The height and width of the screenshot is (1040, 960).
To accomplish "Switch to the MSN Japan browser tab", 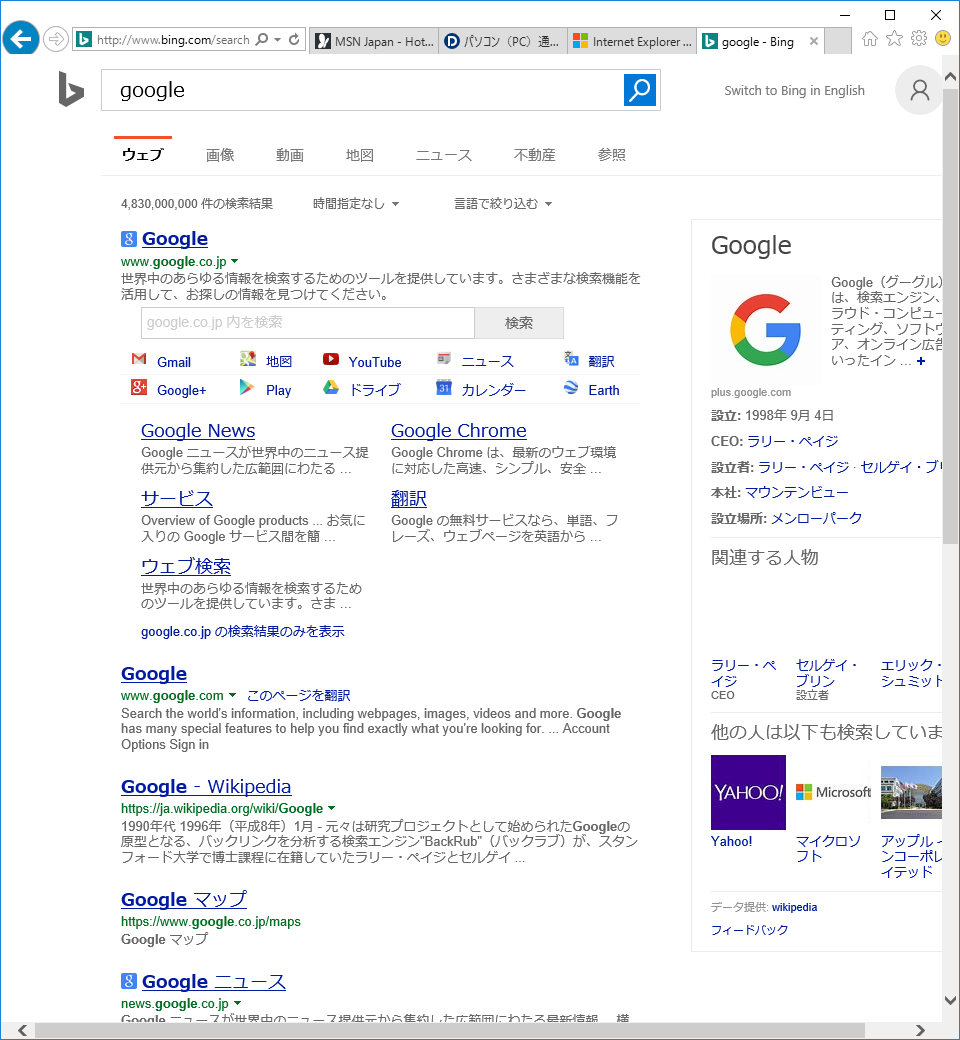I will (x=374, y=41).
